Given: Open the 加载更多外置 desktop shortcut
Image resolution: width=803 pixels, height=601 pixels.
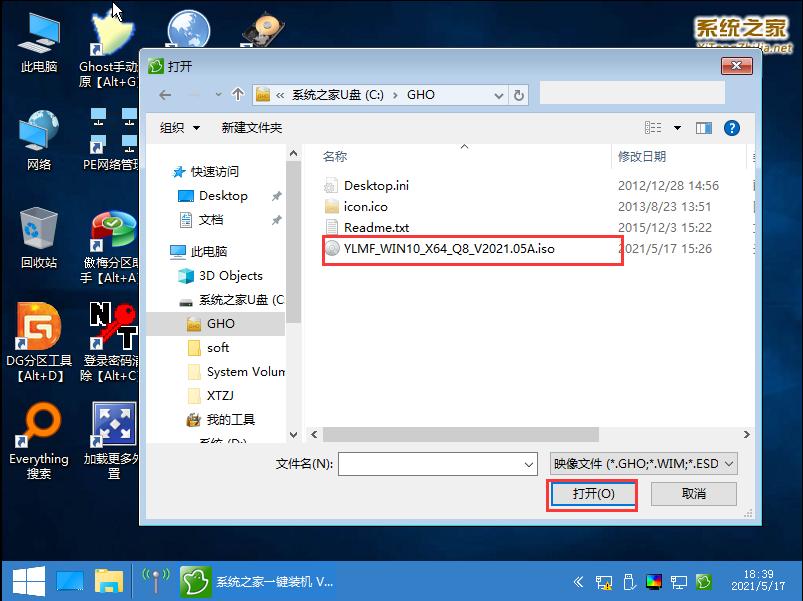Looking at the screenshot, I should 112,441.
